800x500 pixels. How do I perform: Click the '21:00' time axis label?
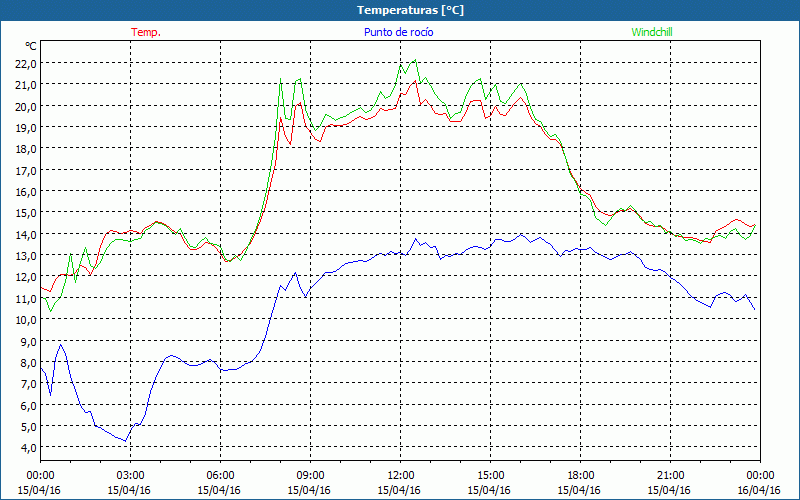(670, 475)
